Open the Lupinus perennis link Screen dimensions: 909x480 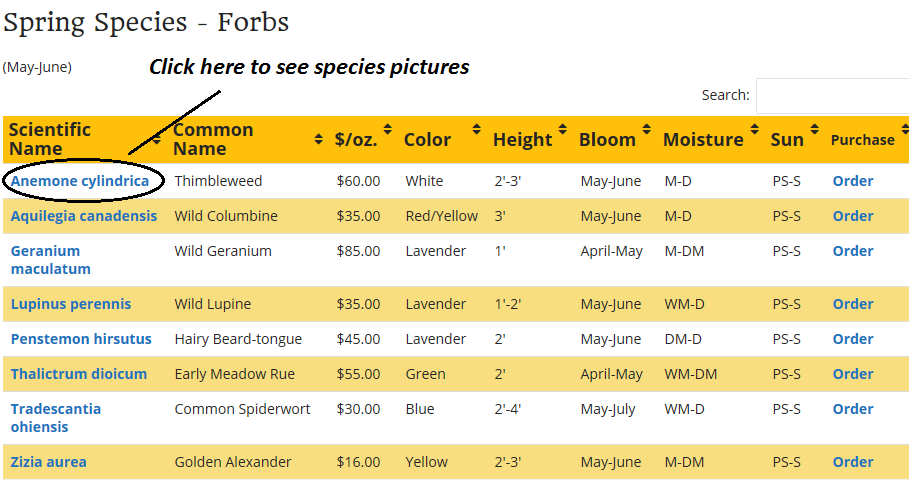pyautogui.click(x=71, y=304)
